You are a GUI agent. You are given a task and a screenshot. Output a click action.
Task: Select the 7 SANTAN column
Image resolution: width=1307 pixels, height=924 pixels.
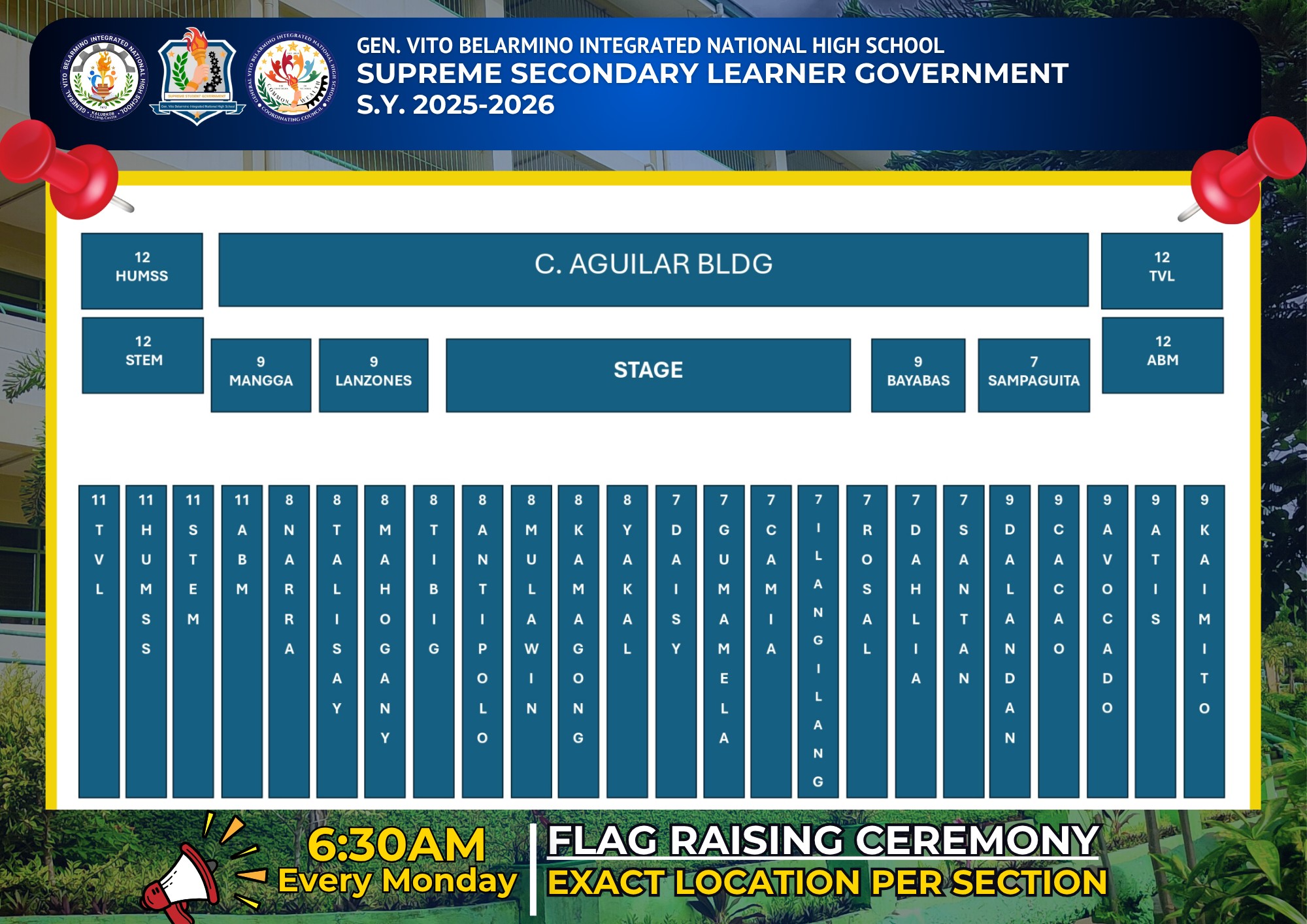tap(964, 641)
